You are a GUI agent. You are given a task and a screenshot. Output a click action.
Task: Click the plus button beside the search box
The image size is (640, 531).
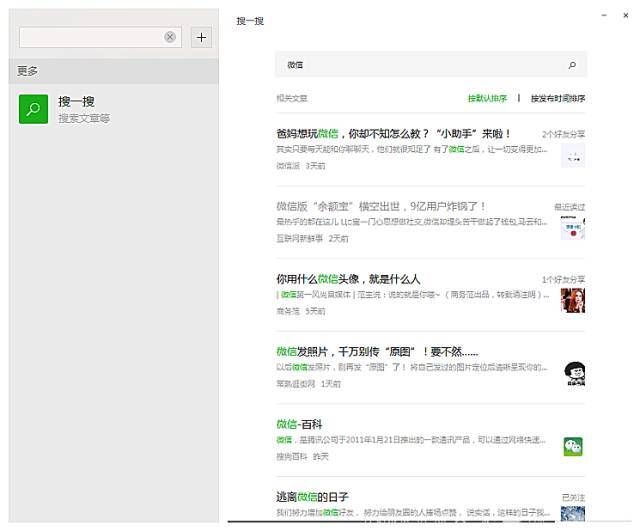201,38
